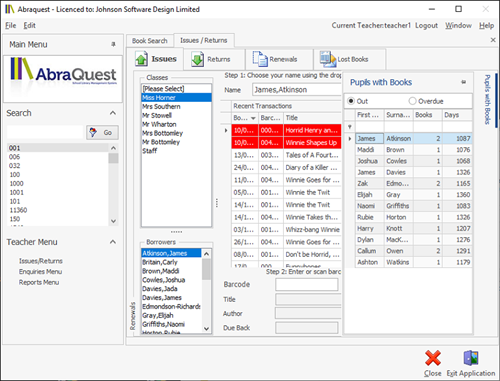Select Cowles,Joshua in Borrowers list
The image size is (500, 381).
[171, 280]
